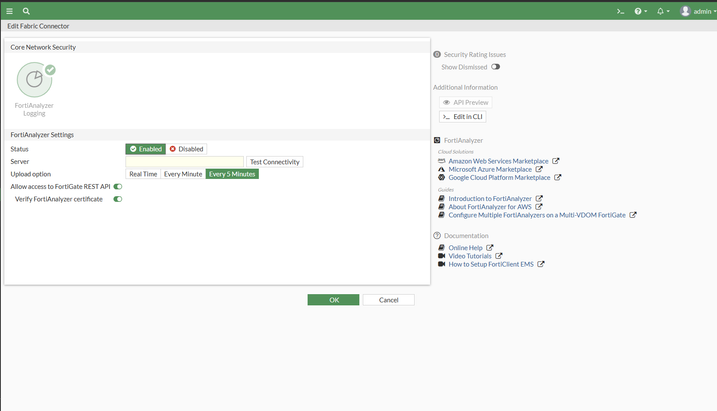This screenshot has width=717, height=411.
Task: Click external-link icon beside Video Tutorials
Action: click(x=499, y=256)
